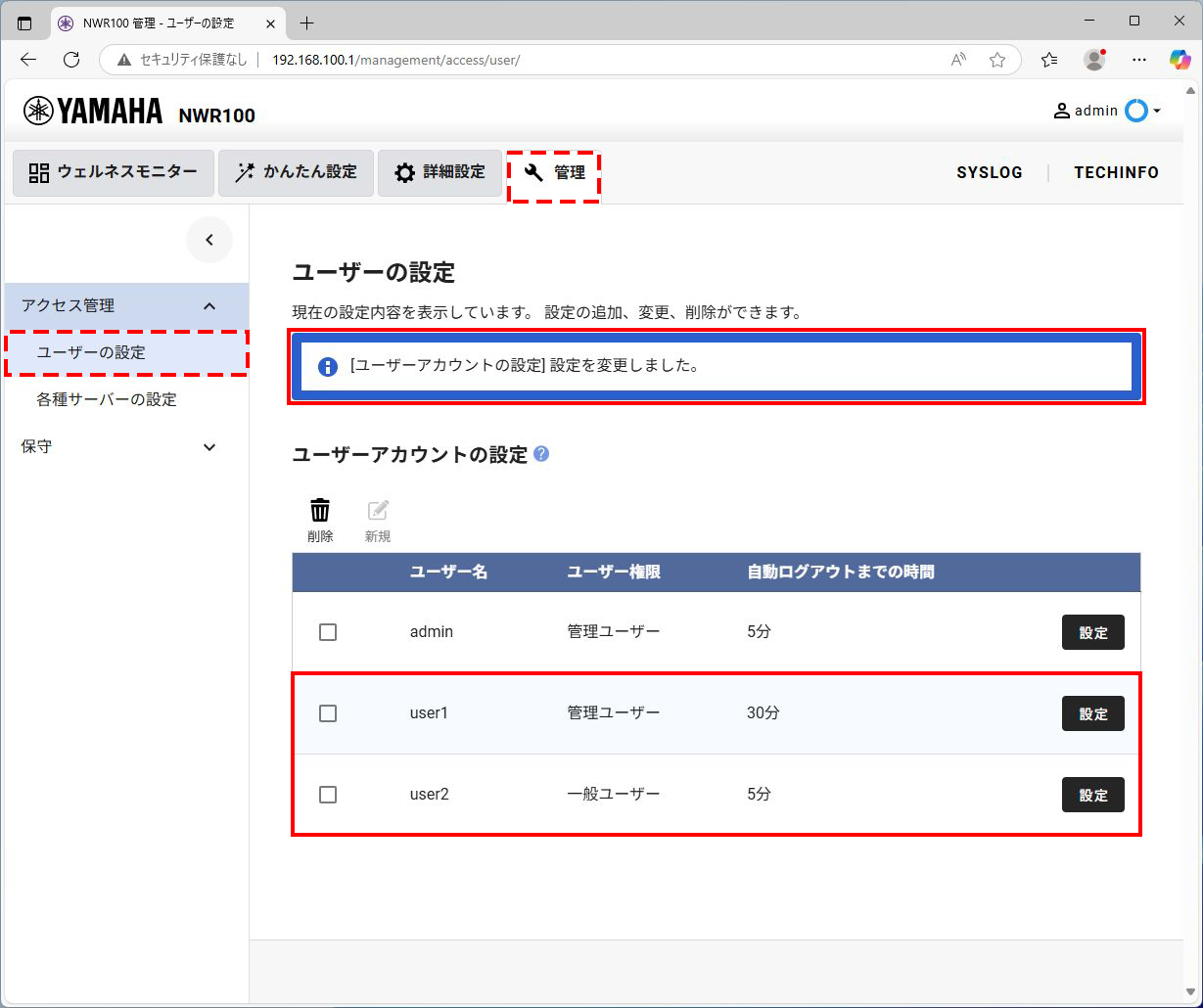Open the 管理 wrench icon menu
Screen dimensions: 1203x1008
point(532,172)
